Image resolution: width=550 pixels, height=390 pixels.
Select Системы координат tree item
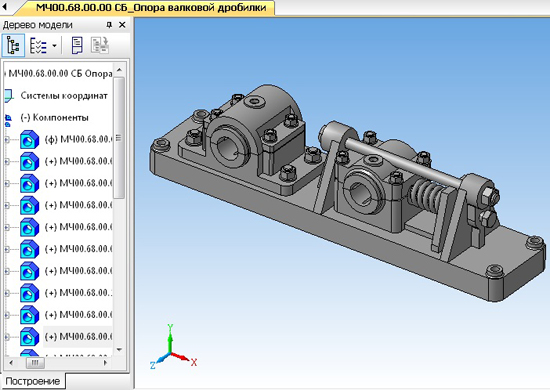pyautogui.click(x=64, y=95)
